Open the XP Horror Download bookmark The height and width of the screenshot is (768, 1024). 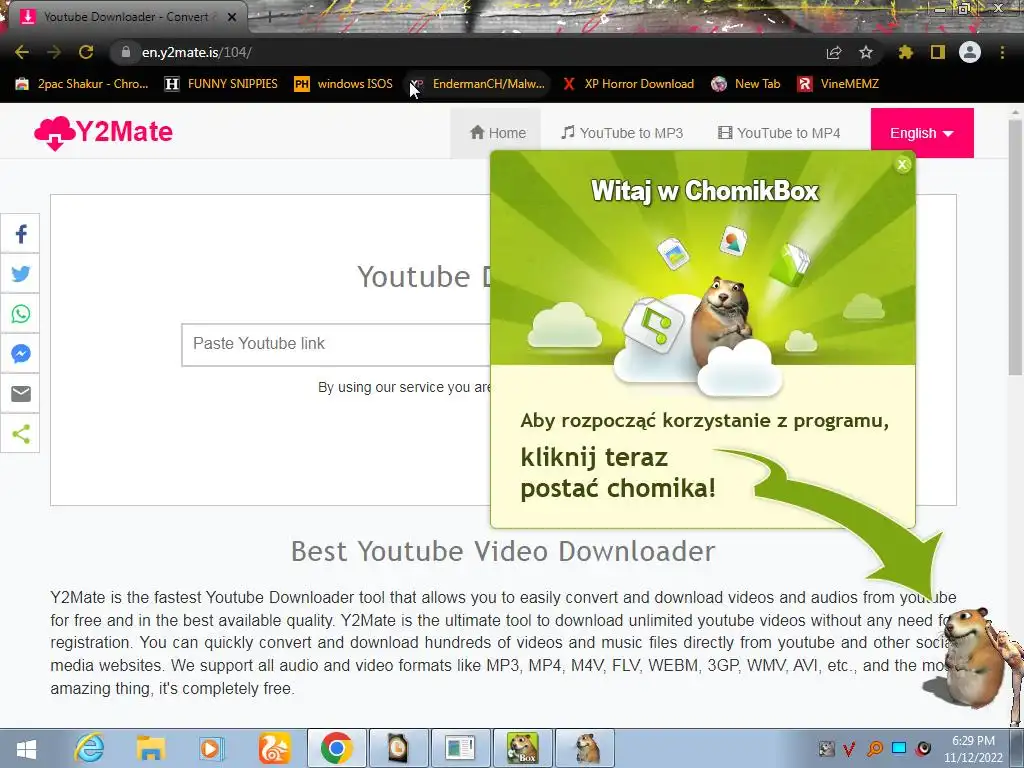coord(628,84)
